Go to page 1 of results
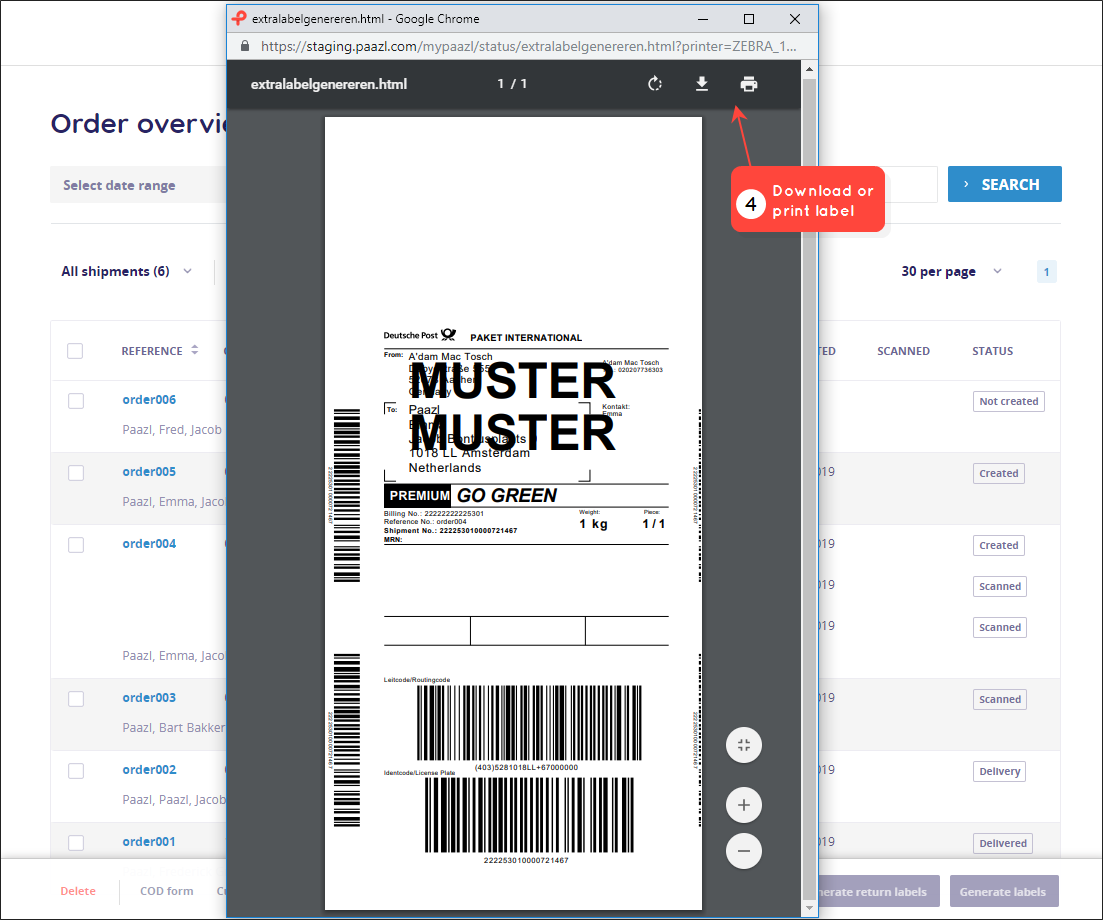This screenshot has width=1103, height=920. coord(1047,271)
